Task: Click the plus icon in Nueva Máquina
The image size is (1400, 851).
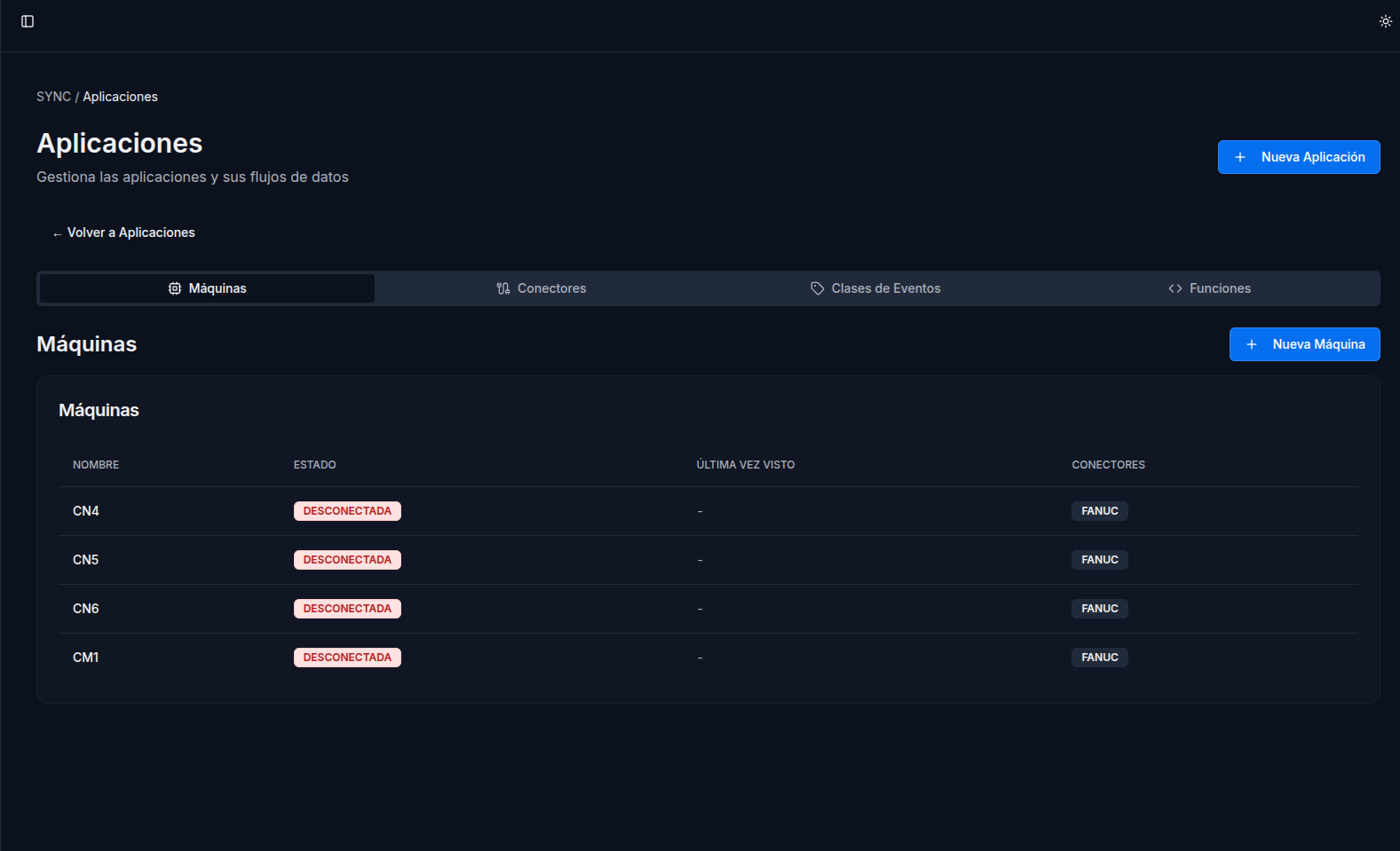Action: pos(1252,344)
